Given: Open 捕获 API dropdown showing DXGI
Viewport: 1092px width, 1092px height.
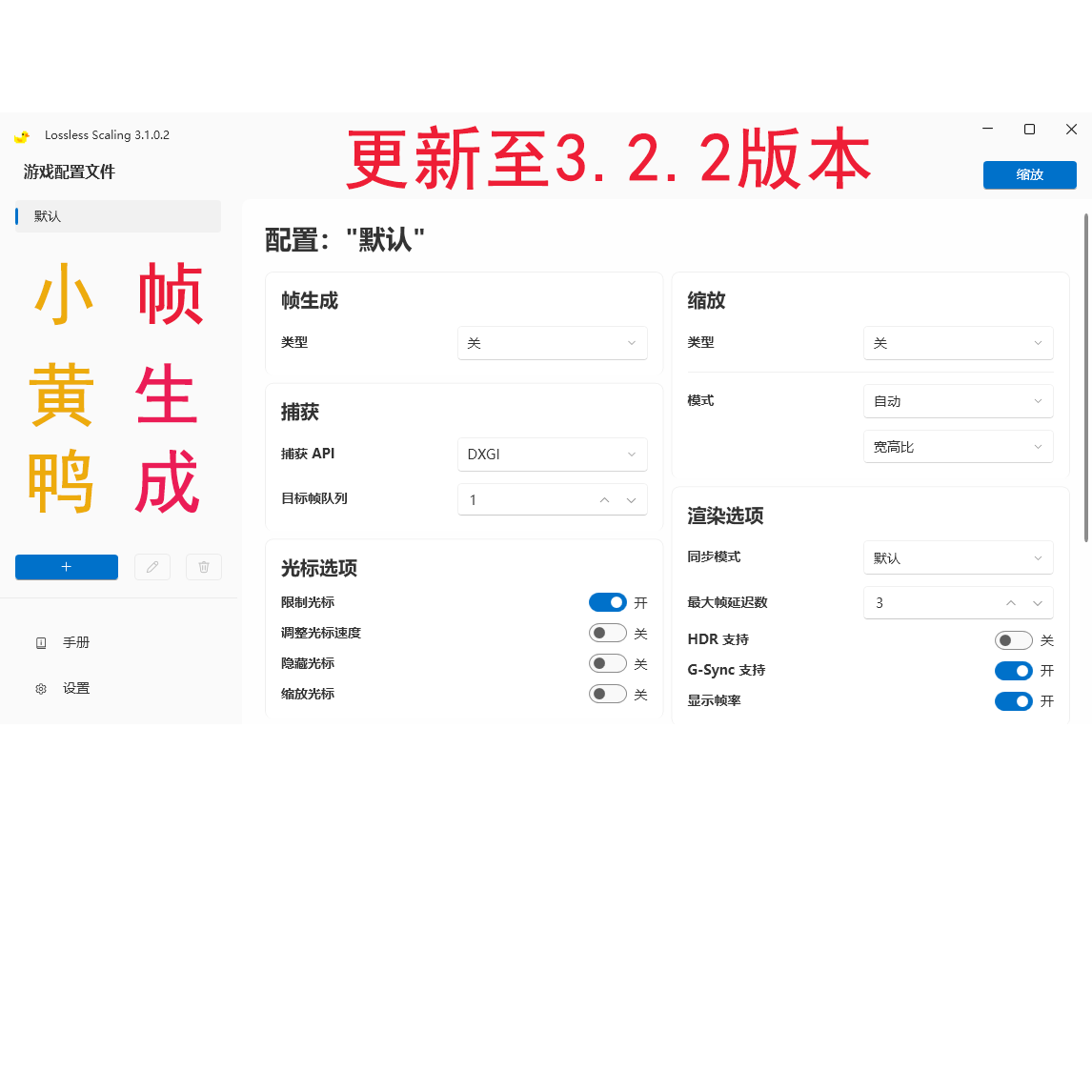Looking at the screenshot, I should [x=553, y=455].
